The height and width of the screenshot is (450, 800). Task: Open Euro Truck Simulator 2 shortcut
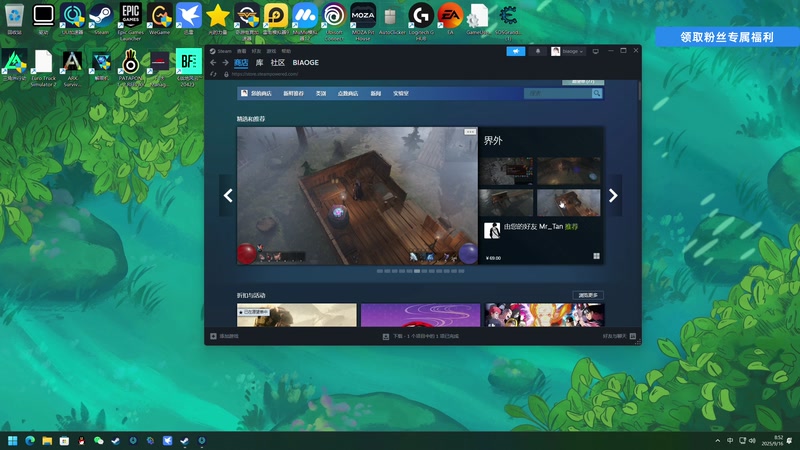point(43,68)
